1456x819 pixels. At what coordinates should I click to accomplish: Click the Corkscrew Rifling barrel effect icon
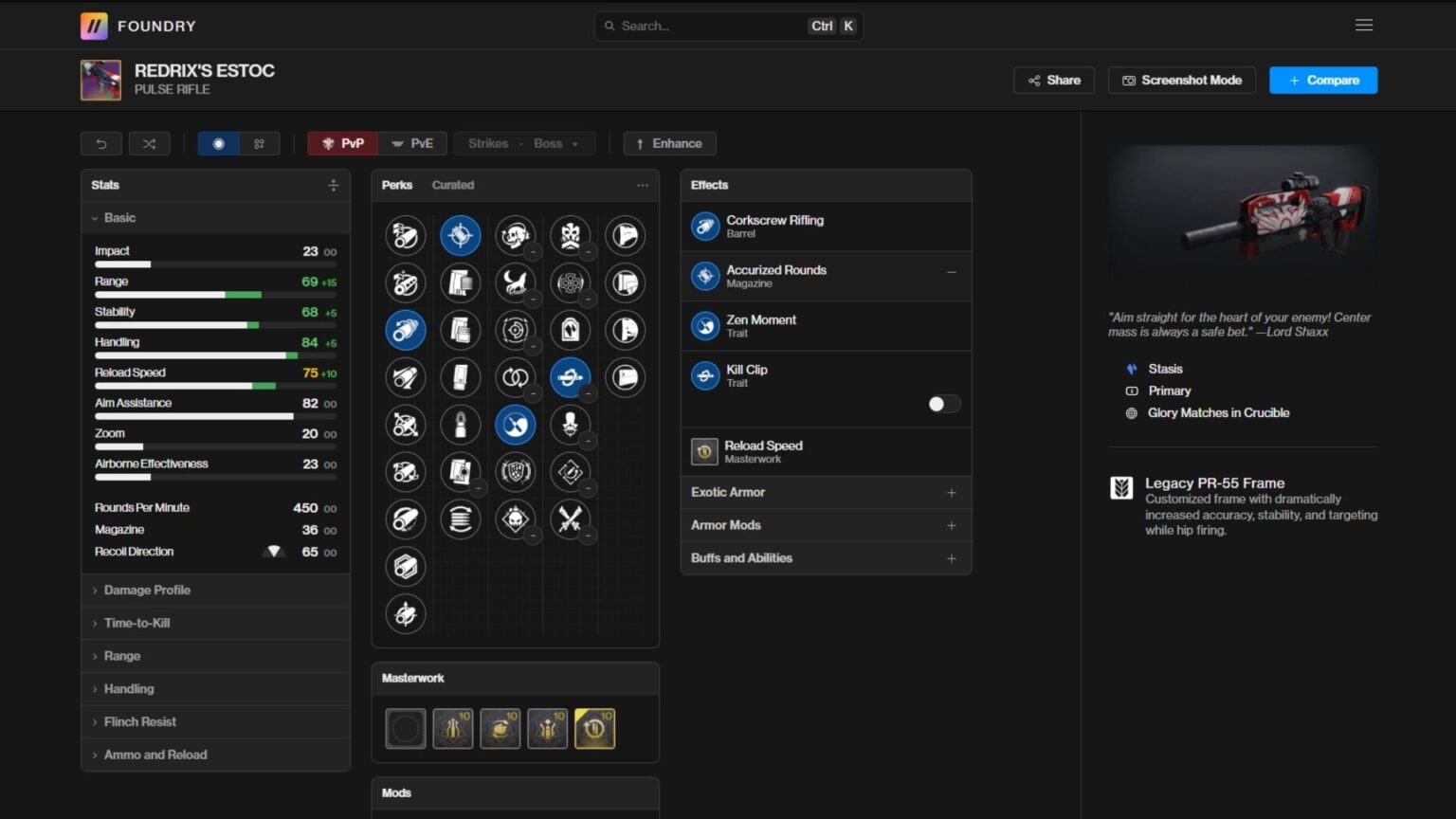pos(704,227)
